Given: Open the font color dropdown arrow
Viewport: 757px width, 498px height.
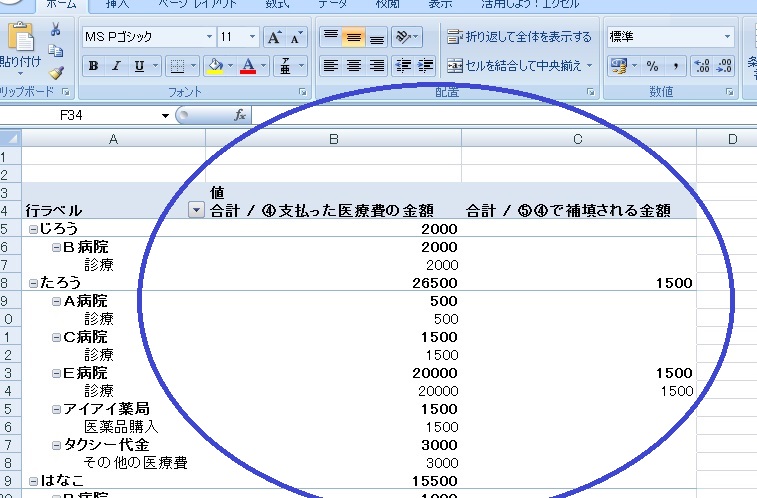Looking at the screenshot, I should tap(264, 66).
